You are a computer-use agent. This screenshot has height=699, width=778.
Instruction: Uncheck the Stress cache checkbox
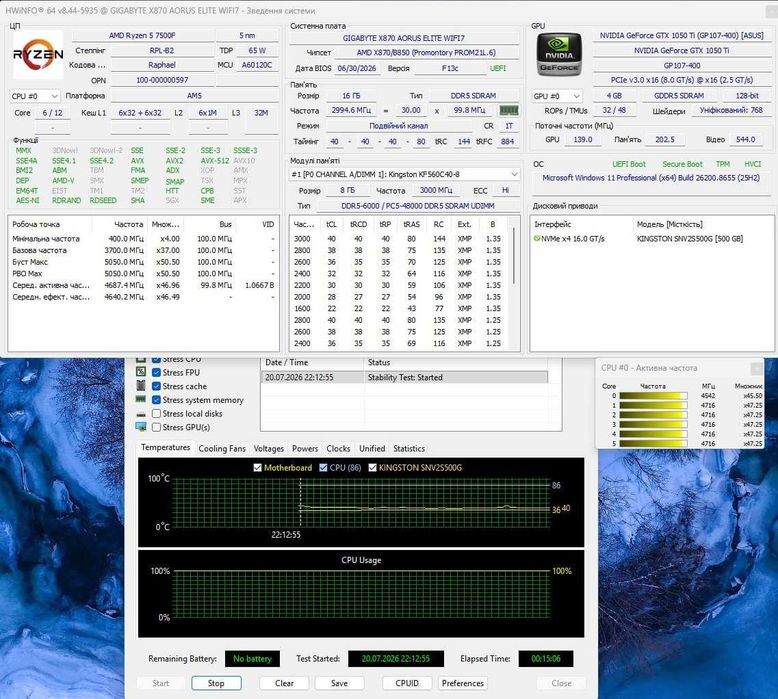[156, 386]
